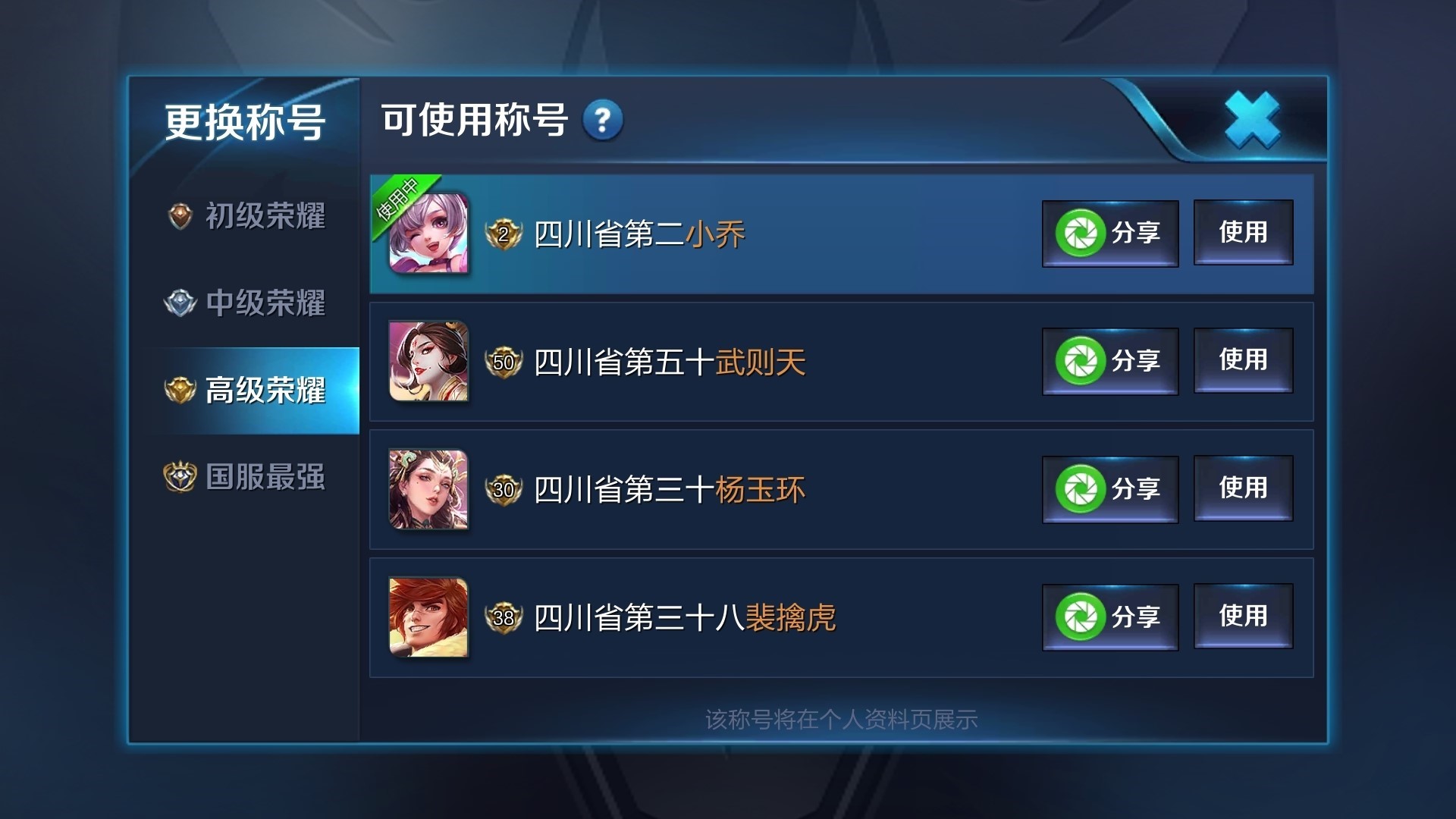Switch to the 中级荣耀 tab

coord(246,303)
